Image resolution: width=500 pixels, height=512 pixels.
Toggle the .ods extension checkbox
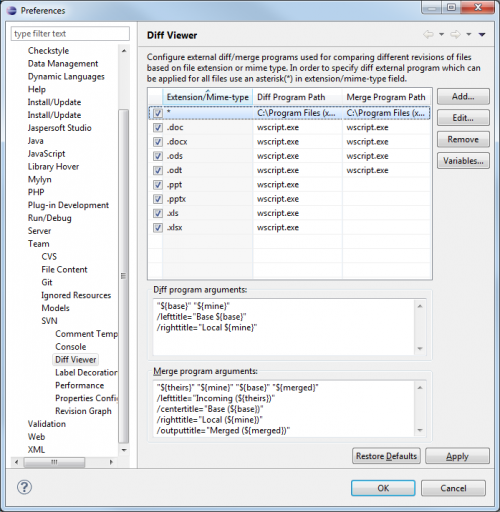click(157, 156)
